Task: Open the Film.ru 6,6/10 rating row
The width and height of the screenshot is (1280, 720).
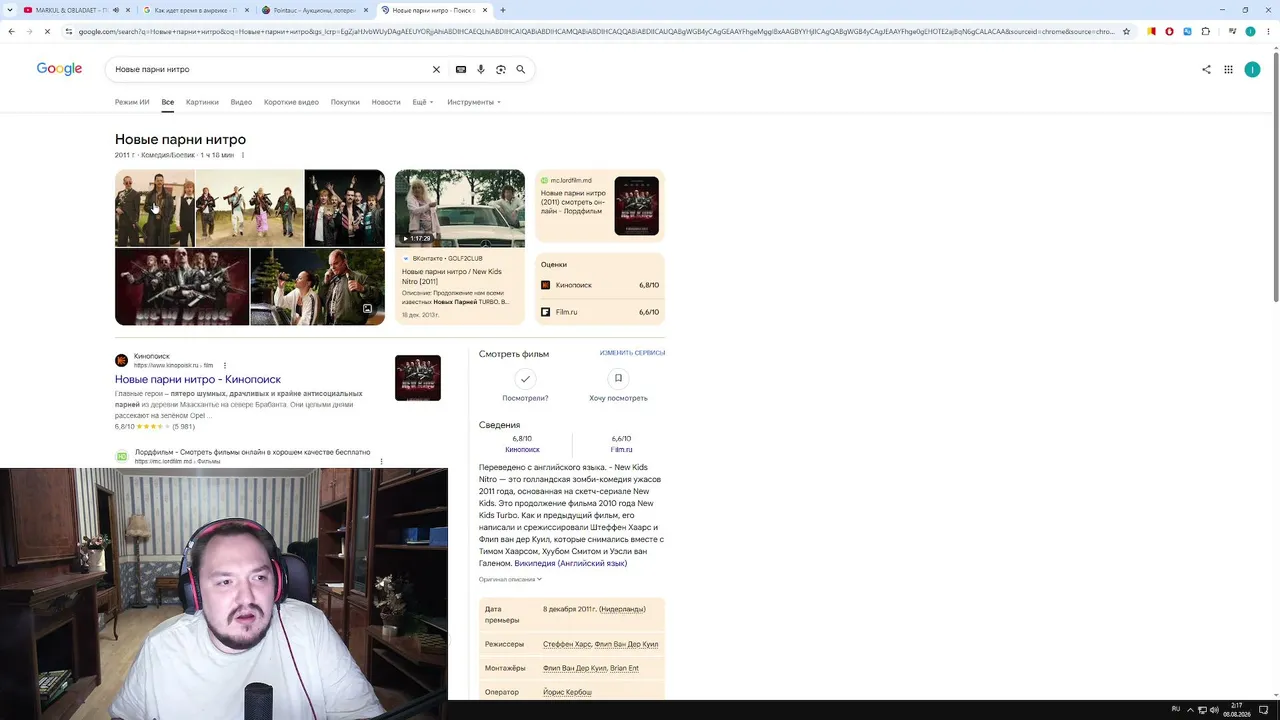Action: tap(600, 312)
